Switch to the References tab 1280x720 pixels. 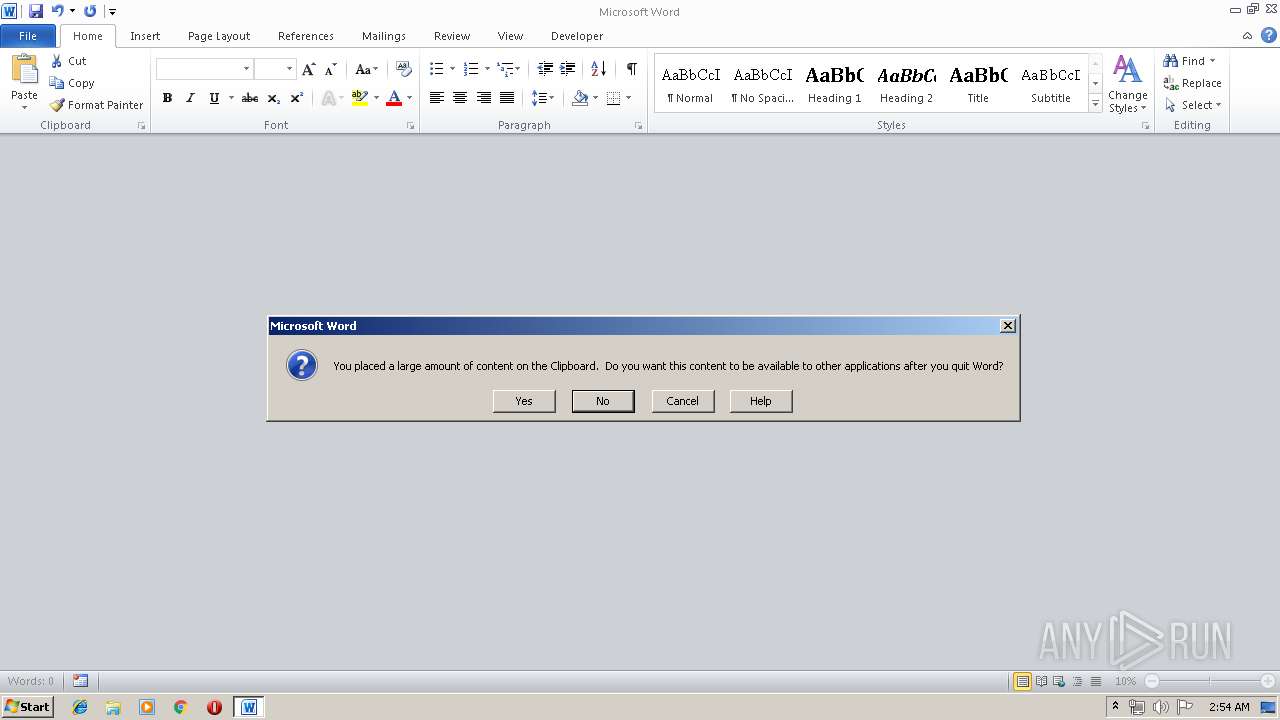(306, 36)
